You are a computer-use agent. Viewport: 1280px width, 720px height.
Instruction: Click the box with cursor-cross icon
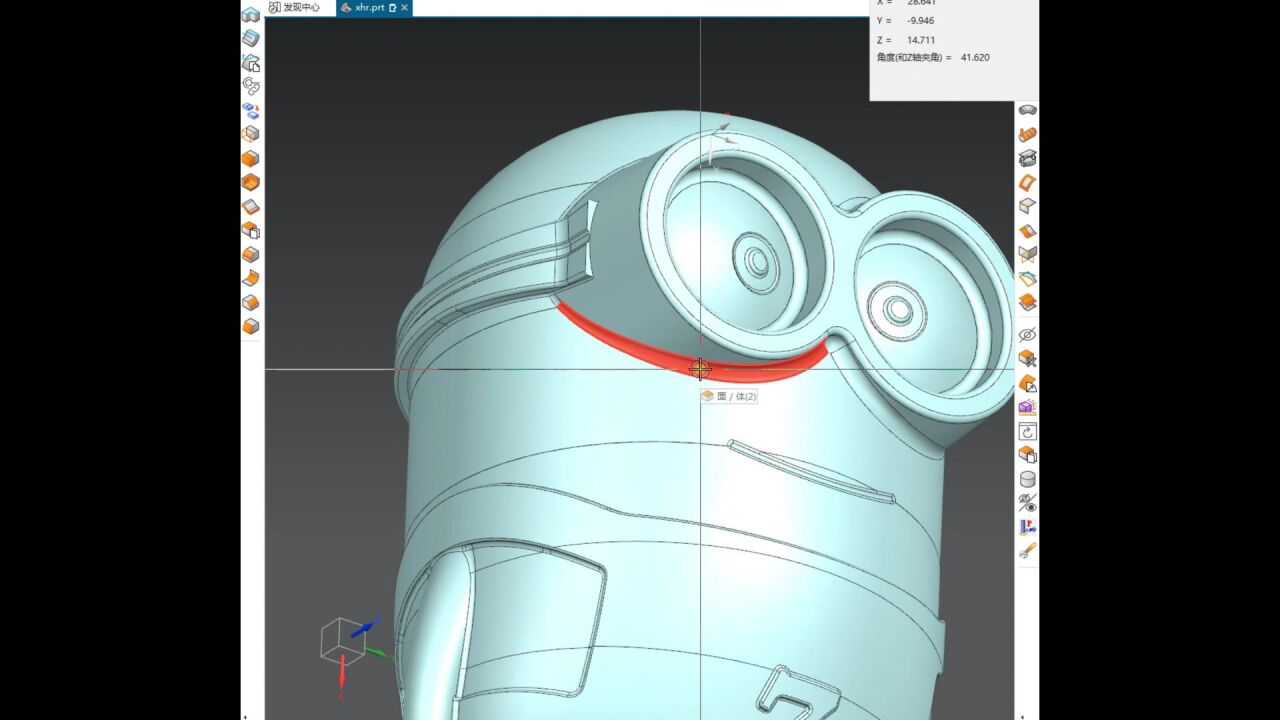click(x=1027, y=358)
